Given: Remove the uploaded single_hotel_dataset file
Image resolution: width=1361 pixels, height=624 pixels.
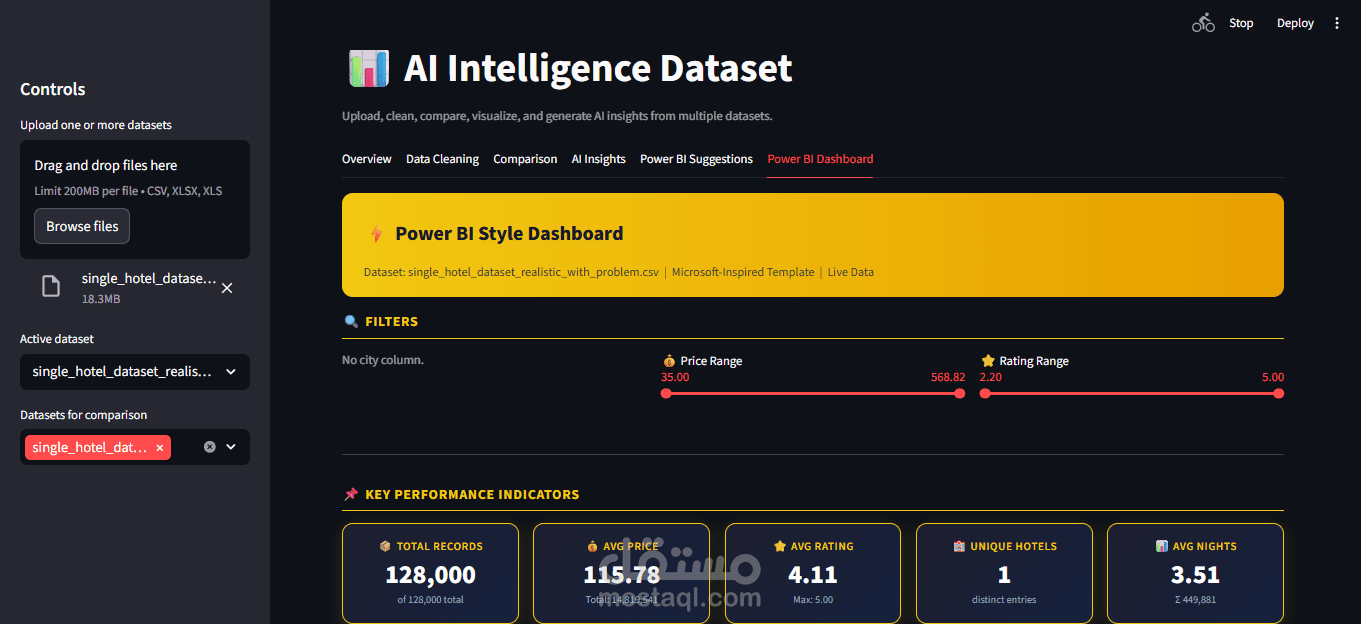Looking at the screenshot, I should 227,288.
